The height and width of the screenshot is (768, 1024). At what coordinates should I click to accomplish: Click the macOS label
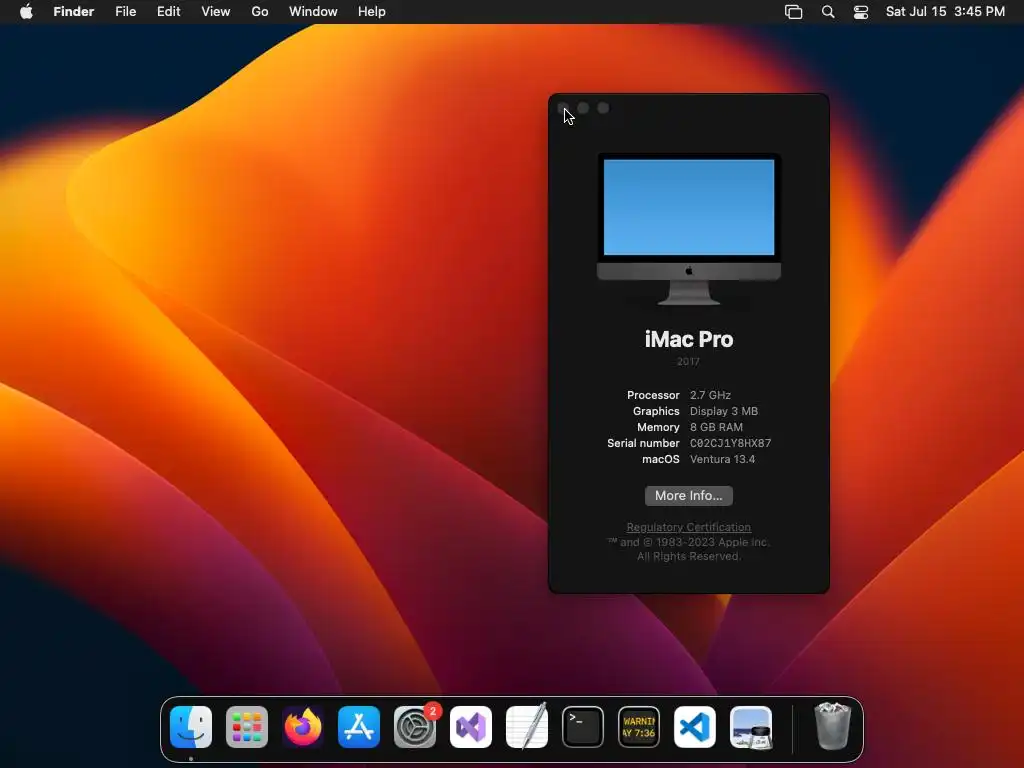[x=661, y=459]
